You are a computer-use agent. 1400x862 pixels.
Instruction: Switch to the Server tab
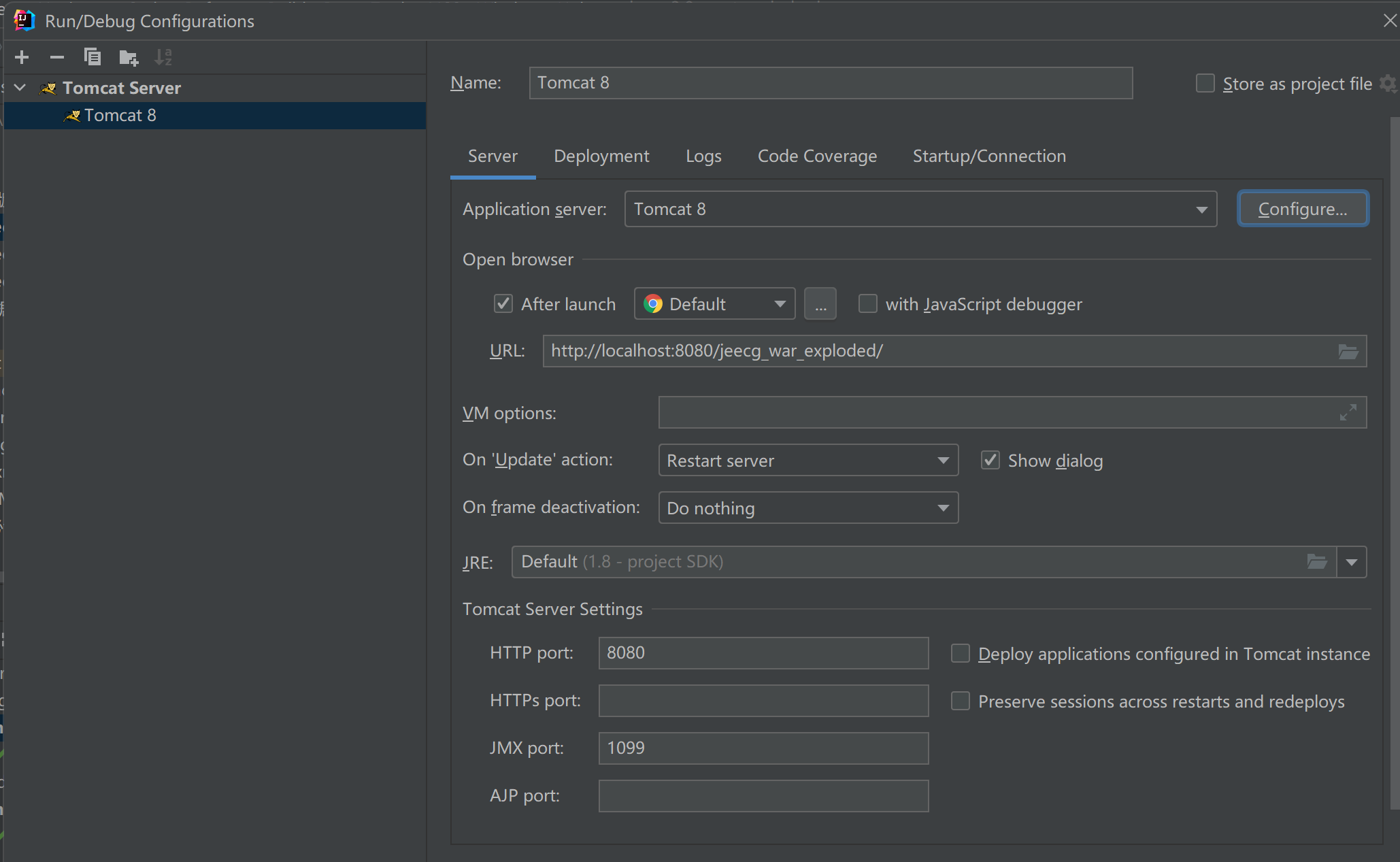(493, 156)
